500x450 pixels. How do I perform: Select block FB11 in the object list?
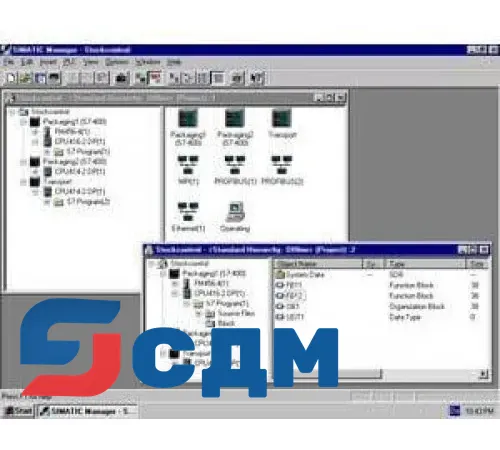click(x=290, y=285)
